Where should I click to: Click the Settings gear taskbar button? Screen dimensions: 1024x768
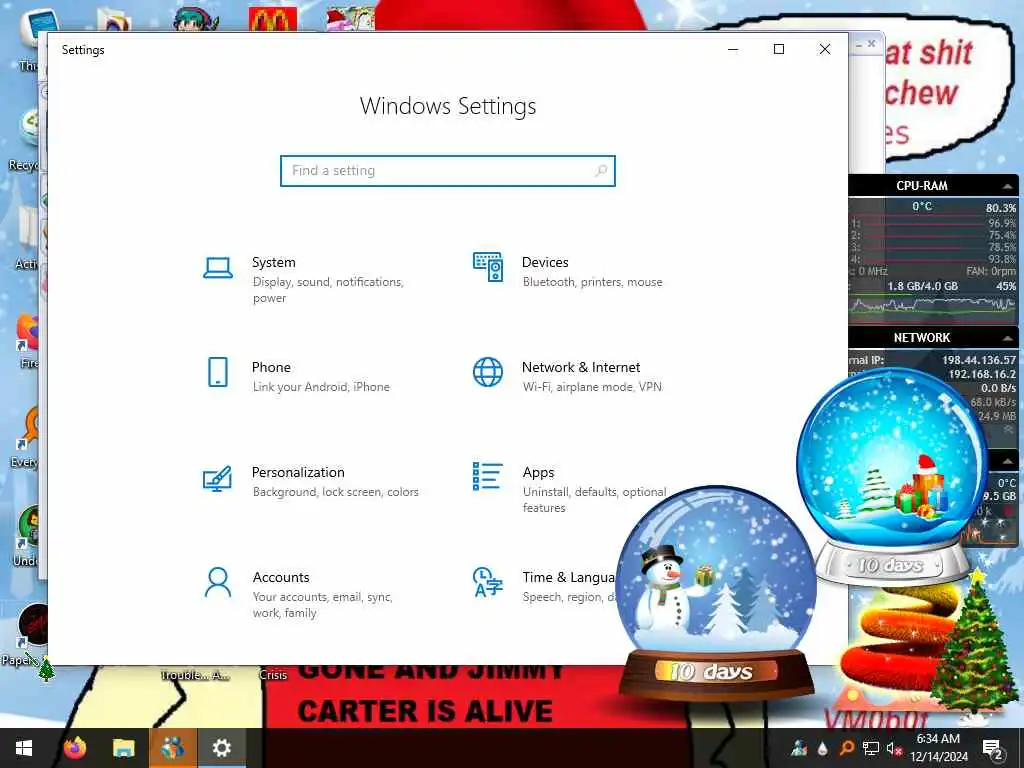pos(221,748)
